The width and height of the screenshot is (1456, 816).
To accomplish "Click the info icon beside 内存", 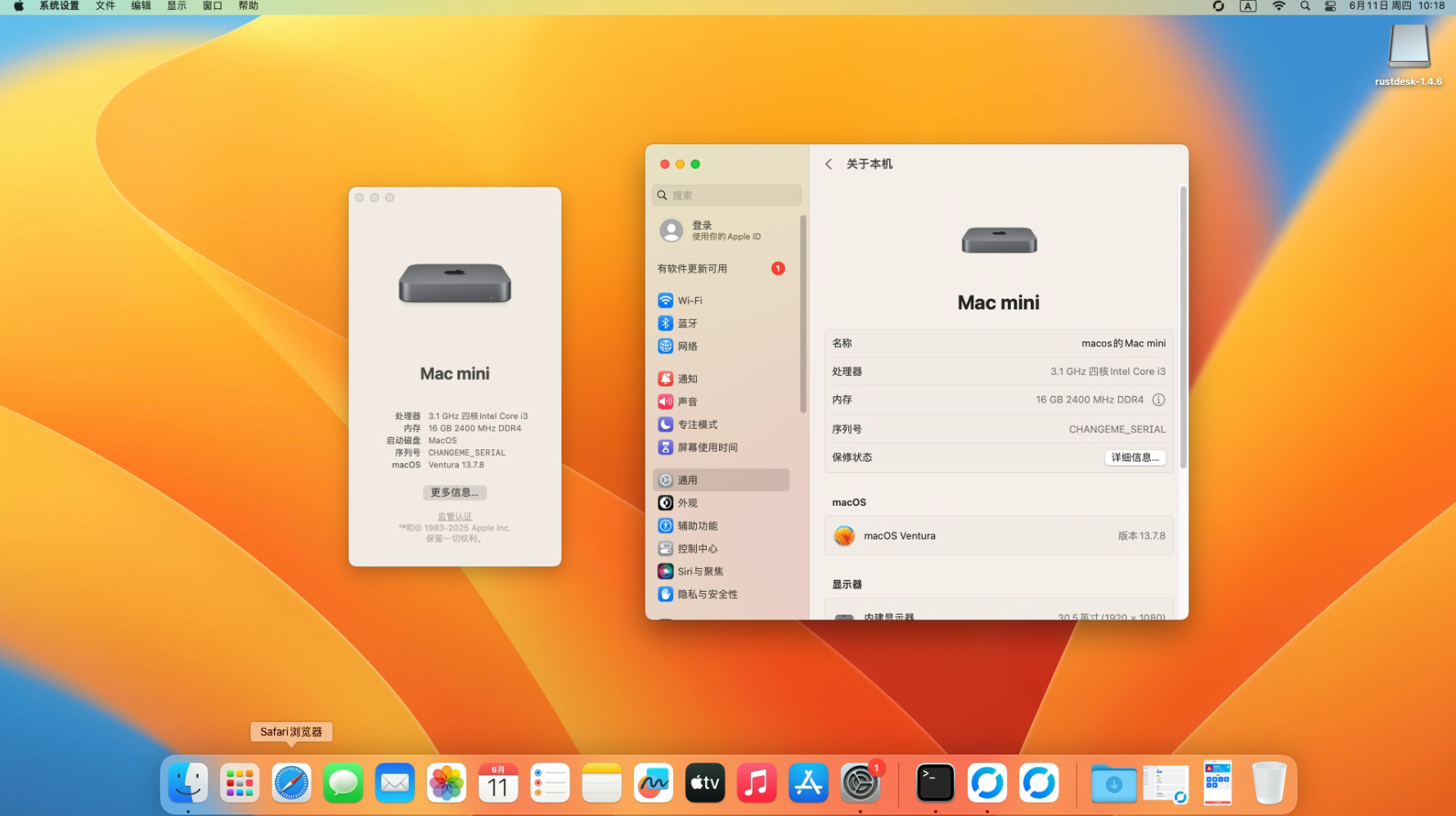I will click(1158, 399).
